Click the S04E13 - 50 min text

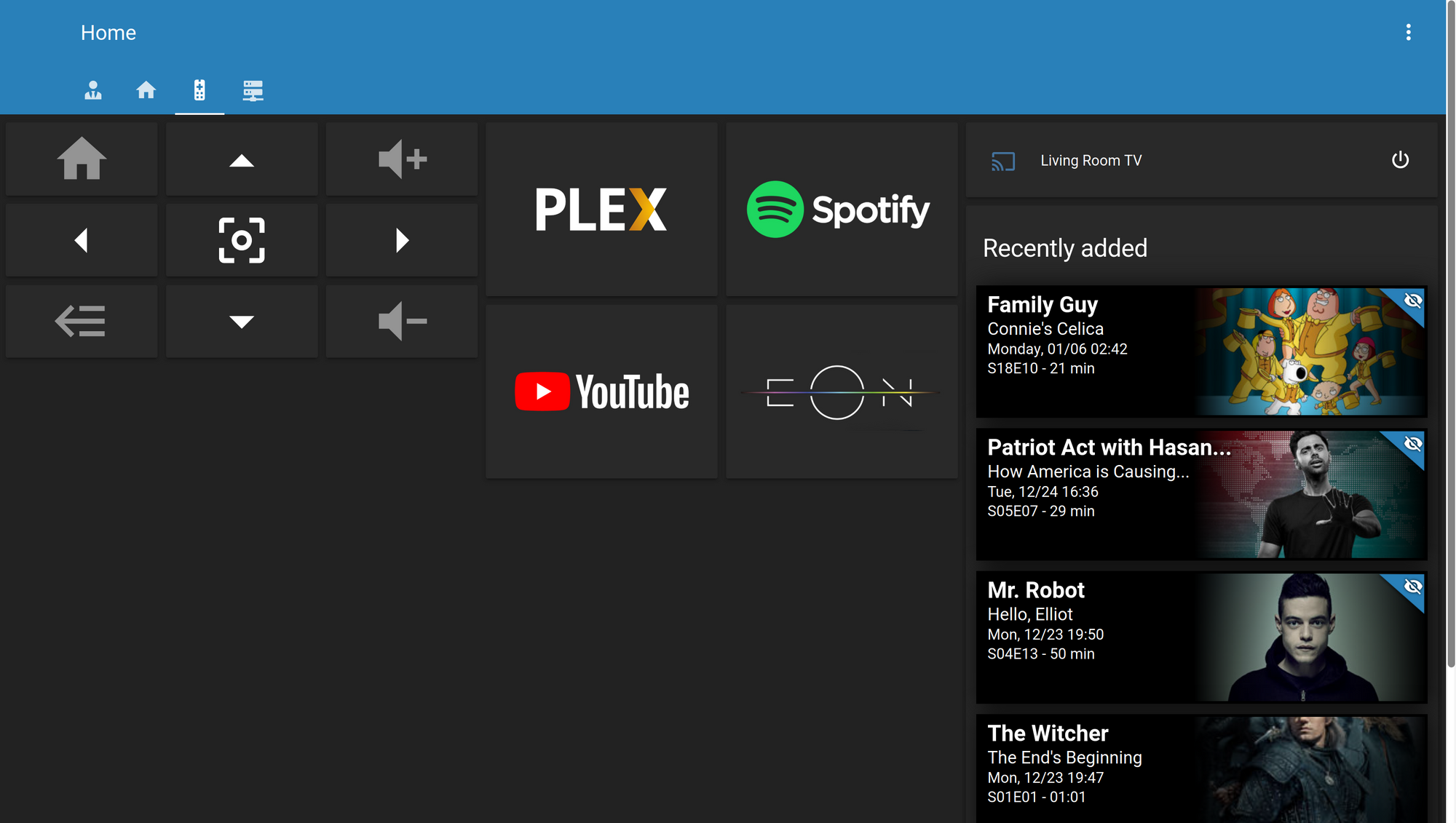pos(1041,654)
